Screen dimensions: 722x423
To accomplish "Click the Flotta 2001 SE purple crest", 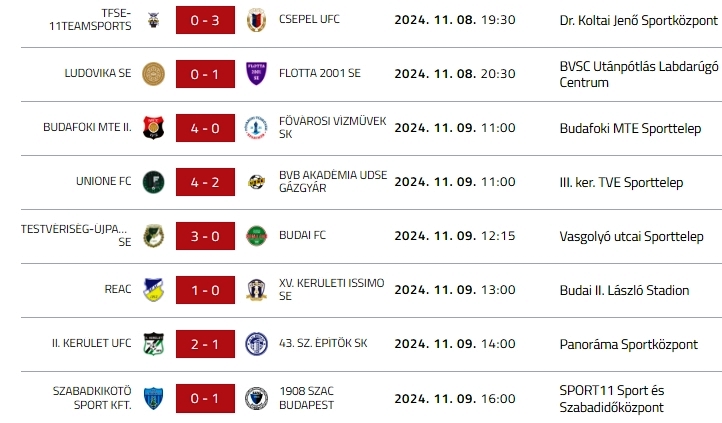I will pos(257,73).
